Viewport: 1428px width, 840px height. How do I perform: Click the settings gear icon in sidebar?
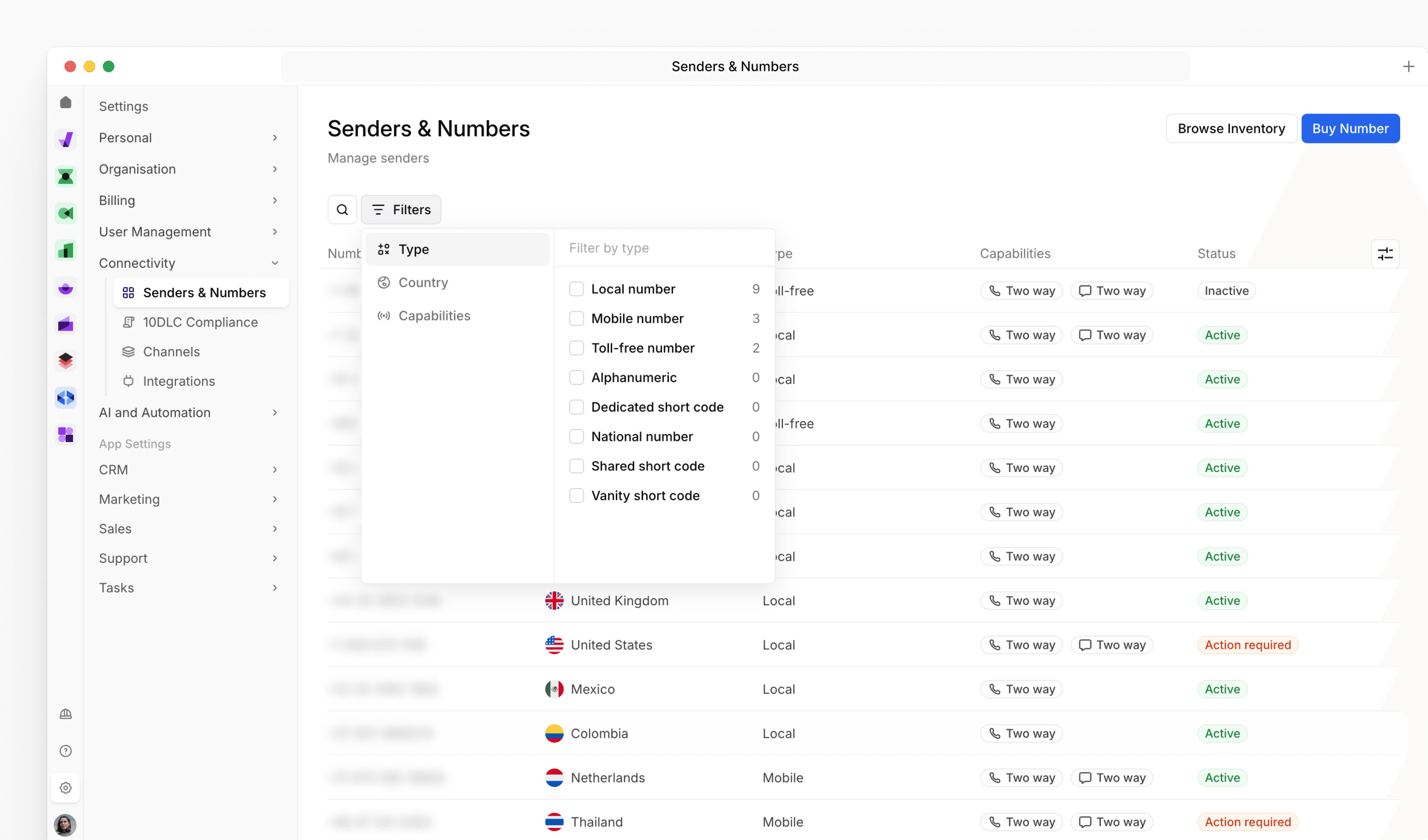(66, 788)
